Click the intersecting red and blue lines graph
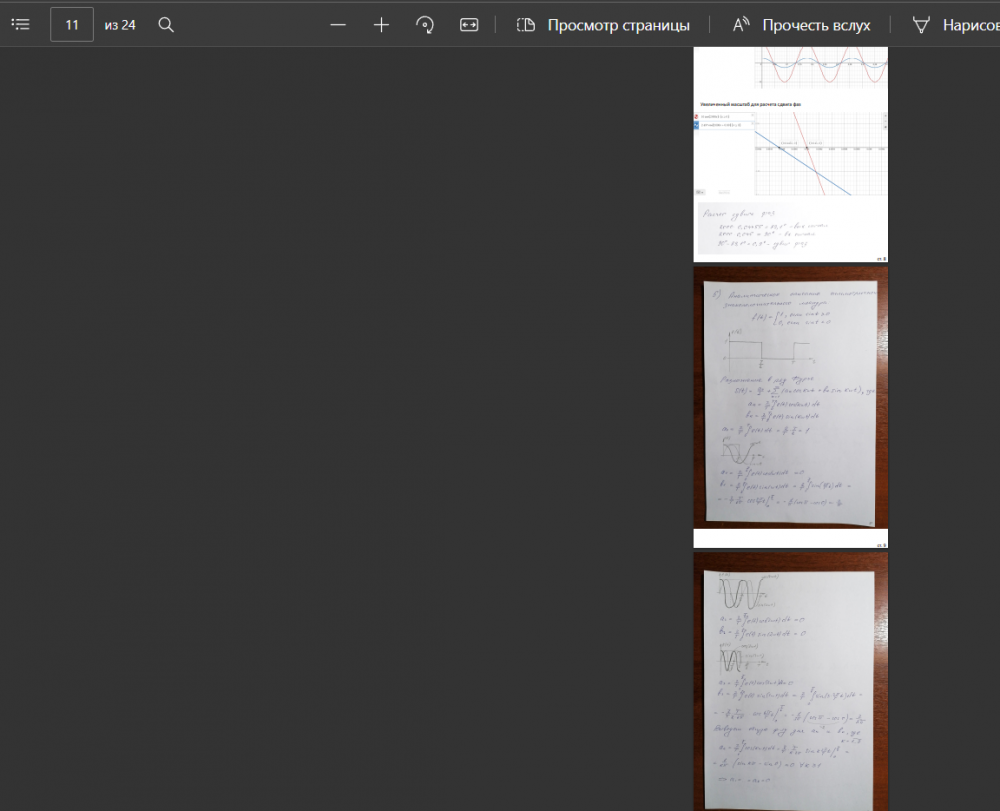Image resolution: width=1000 pixels, height=811 pixels. tap(821, 154)
